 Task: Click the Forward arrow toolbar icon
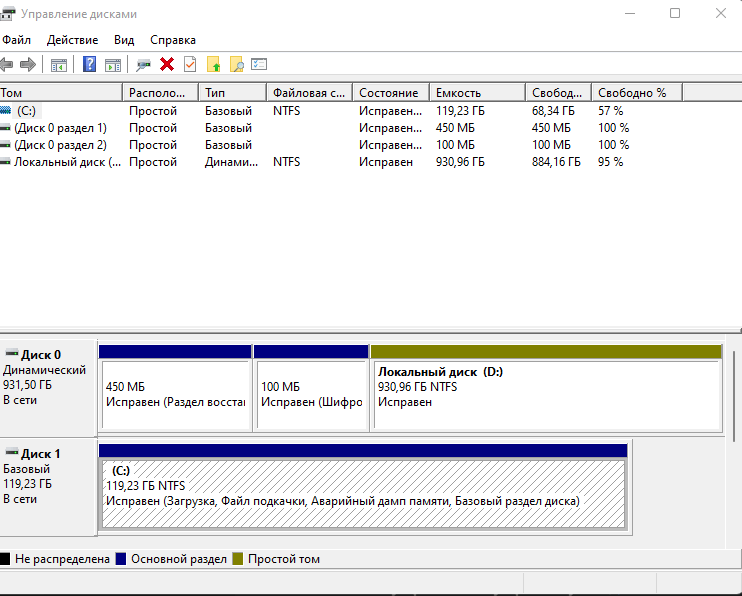coord(28,64)
